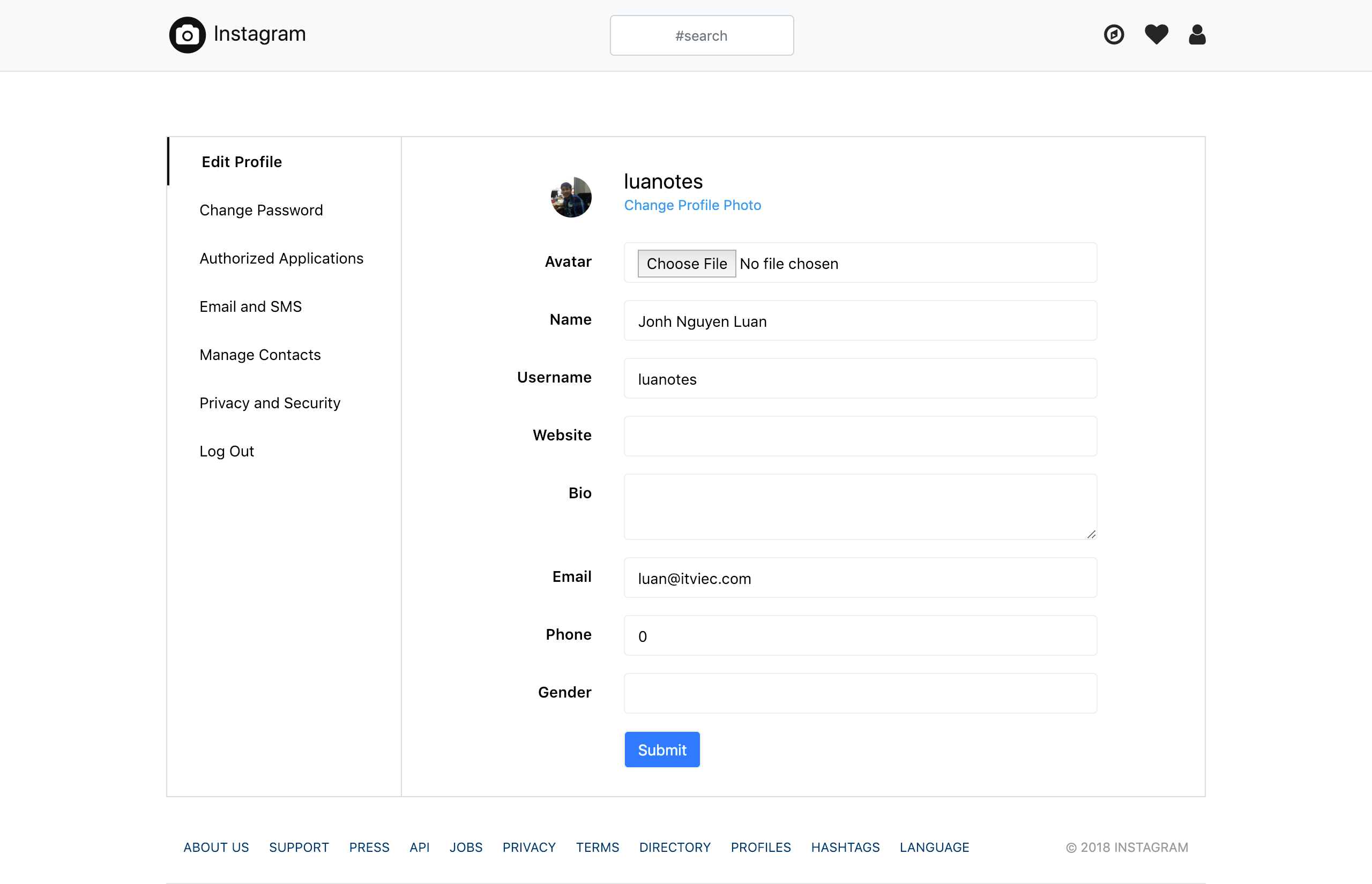Select Change Password in the sidebar
This screenshot has height=884, width=1372.
point(260,210)
